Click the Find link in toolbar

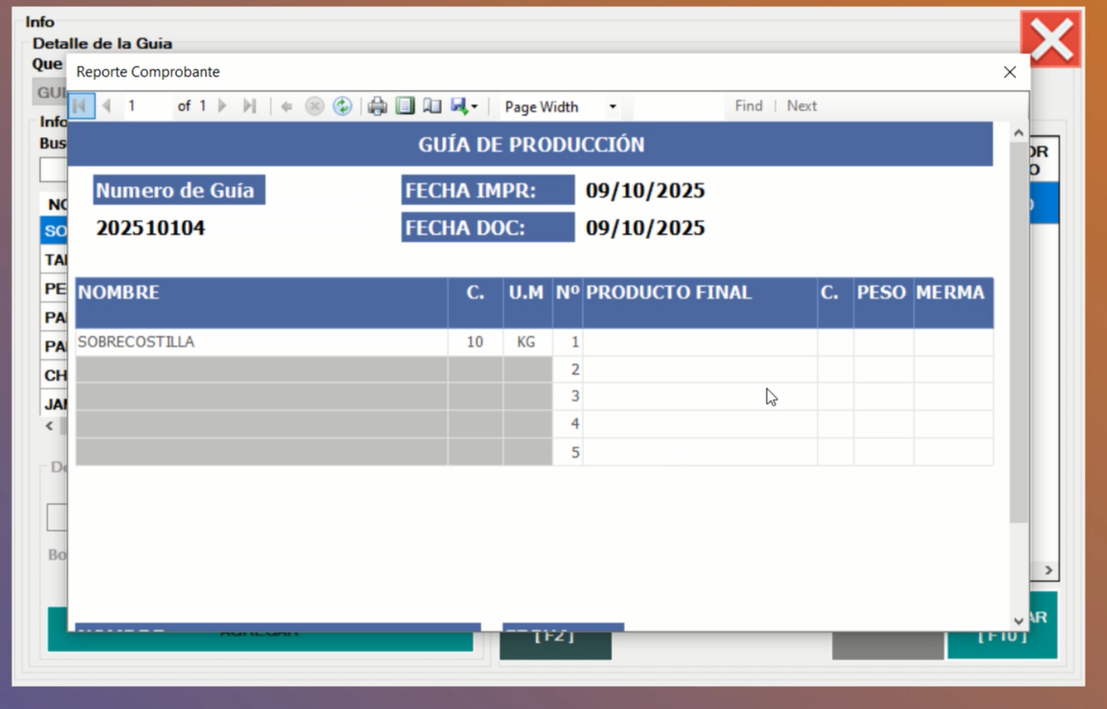tap(748, 106)
